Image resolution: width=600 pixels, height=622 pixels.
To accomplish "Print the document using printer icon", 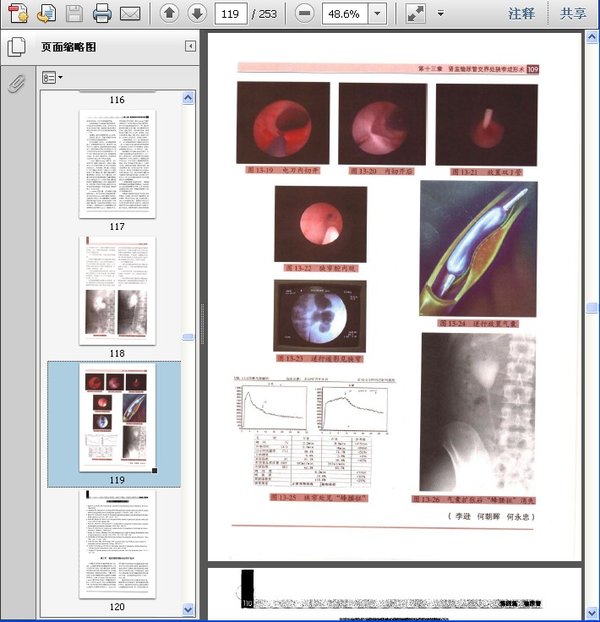I will 102,14.
